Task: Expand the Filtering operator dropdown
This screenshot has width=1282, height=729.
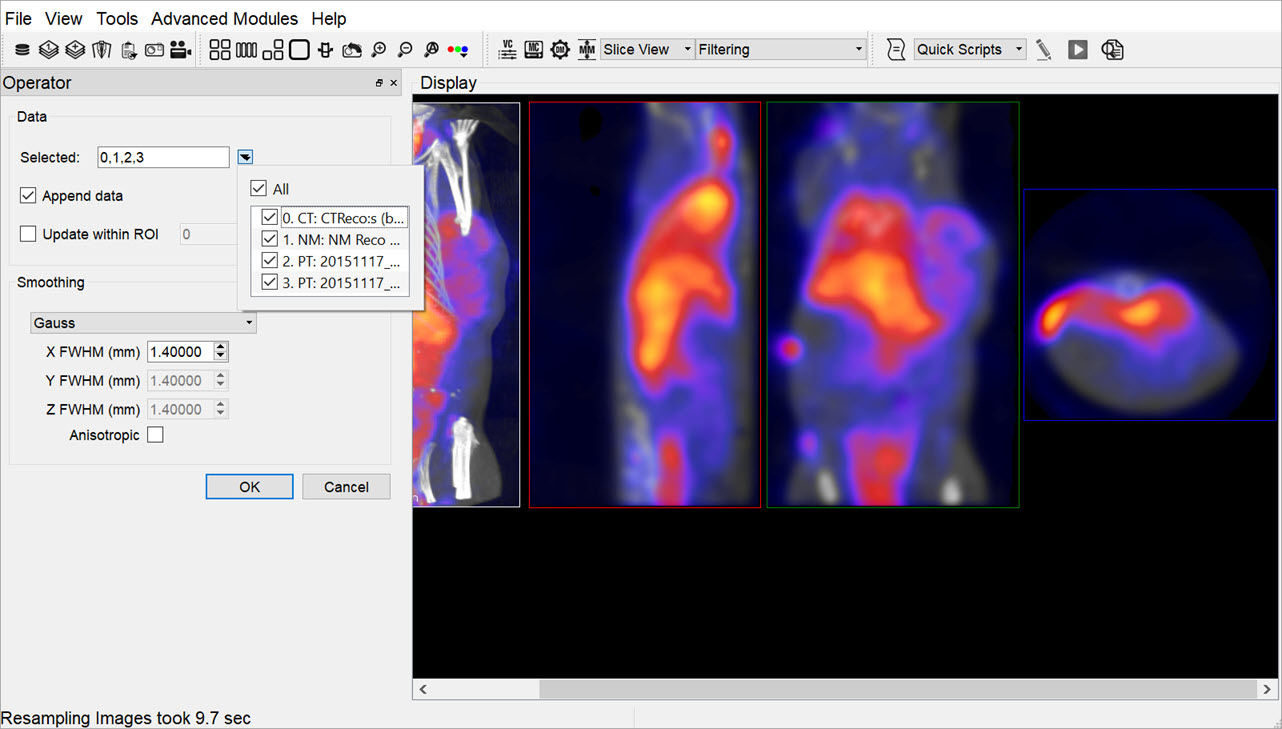Action: [780, 50]
